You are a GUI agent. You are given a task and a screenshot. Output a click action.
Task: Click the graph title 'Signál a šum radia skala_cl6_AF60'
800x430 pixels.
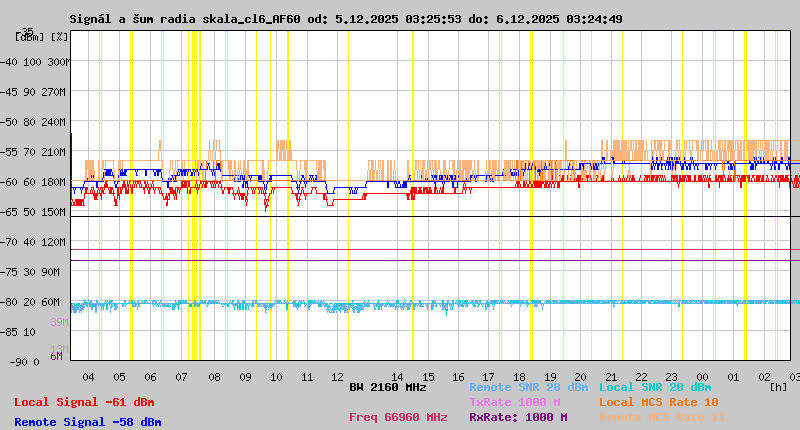tap(185, 19)
